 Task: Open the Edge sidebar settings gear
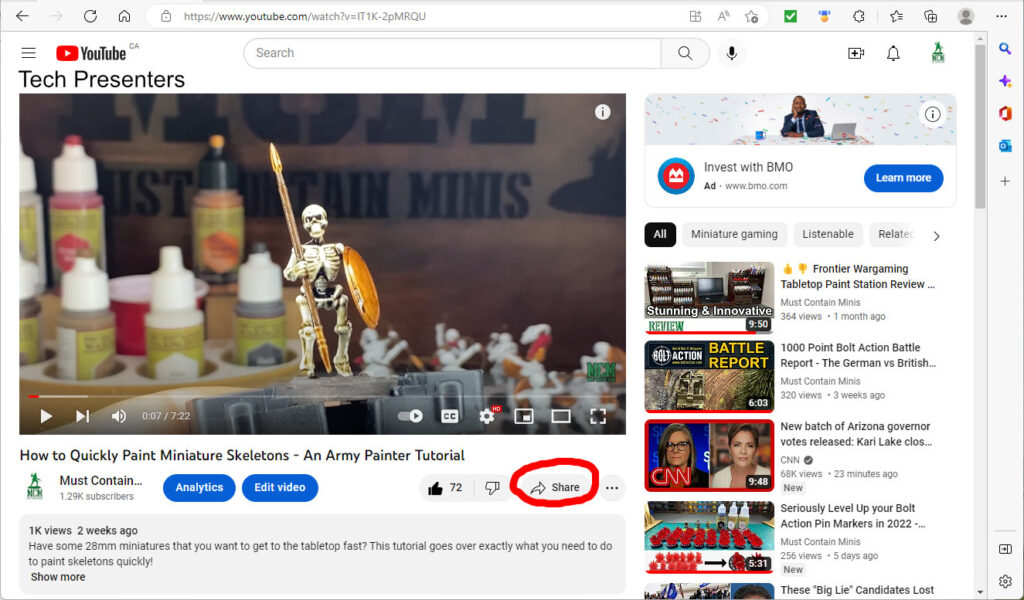[1005, 581]
